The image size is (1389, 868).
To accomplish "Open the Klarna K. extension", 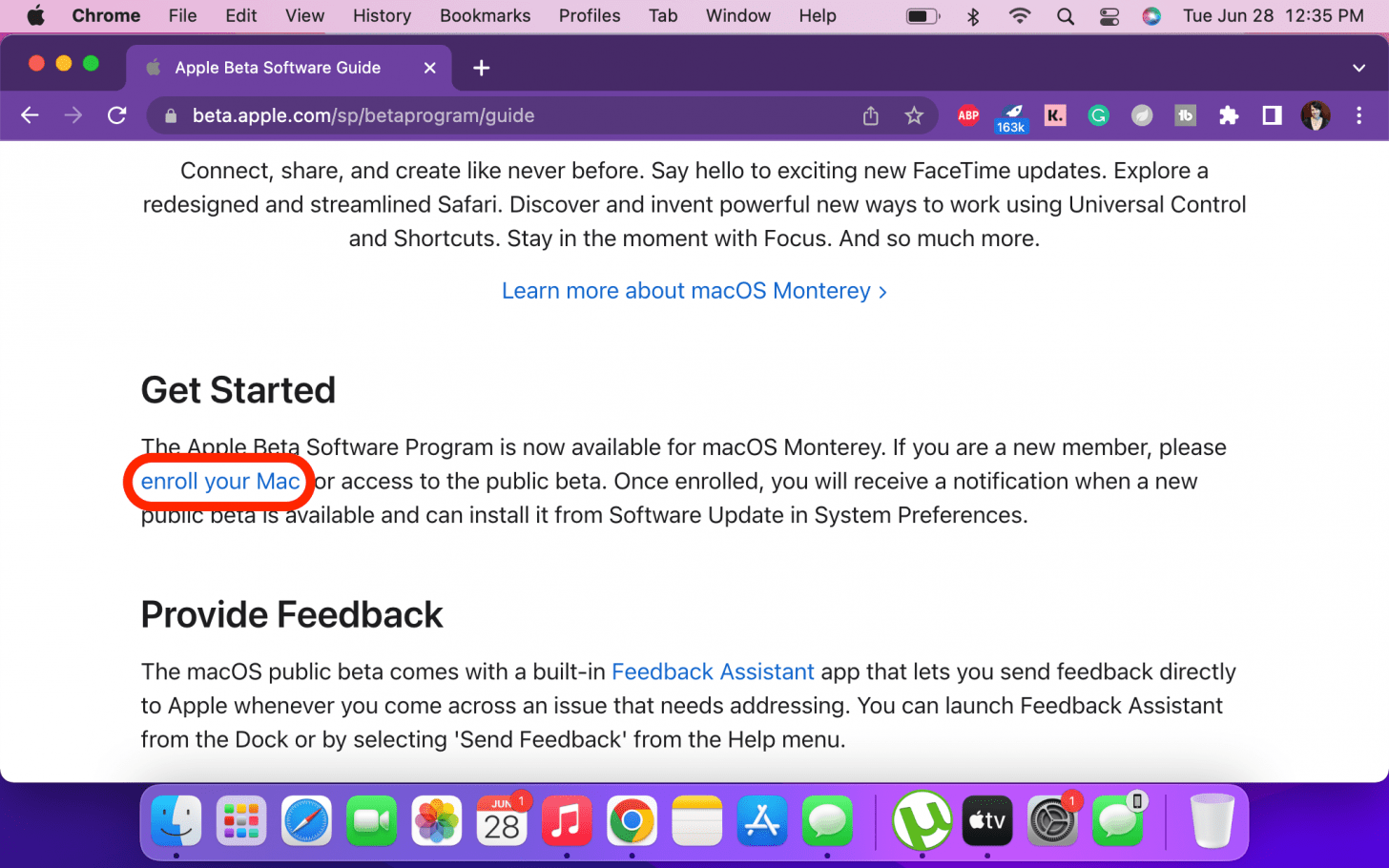I will pos(1054,115).
